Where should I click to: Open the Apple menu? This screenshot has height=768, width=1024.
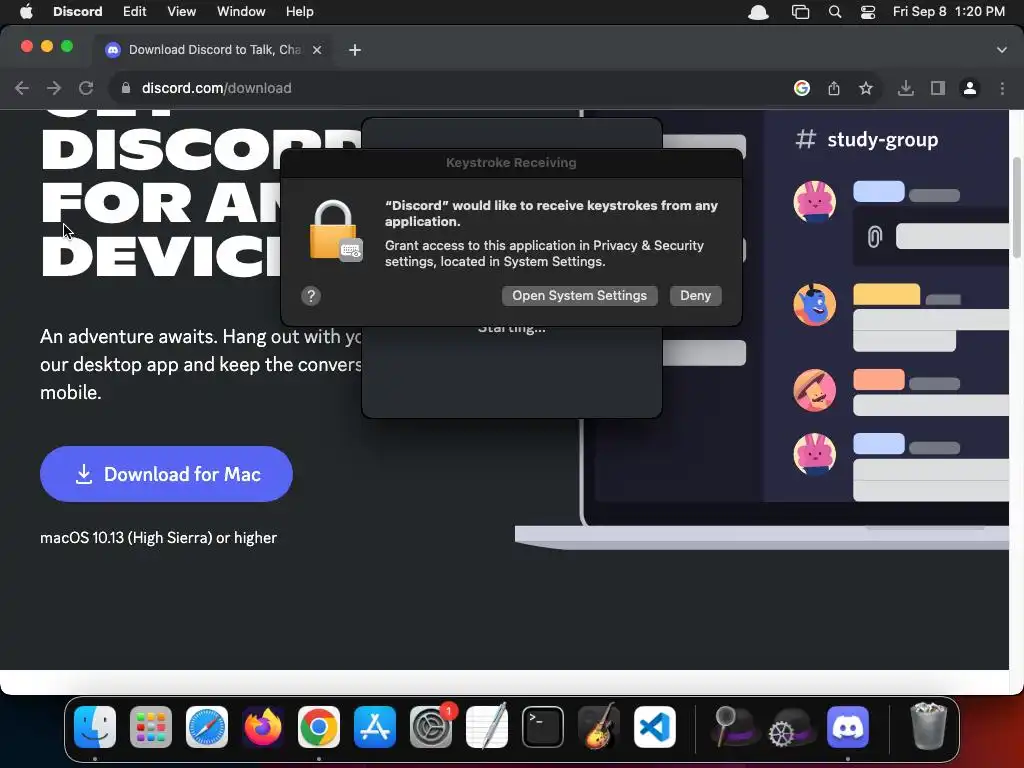click(x=26, y=12)
